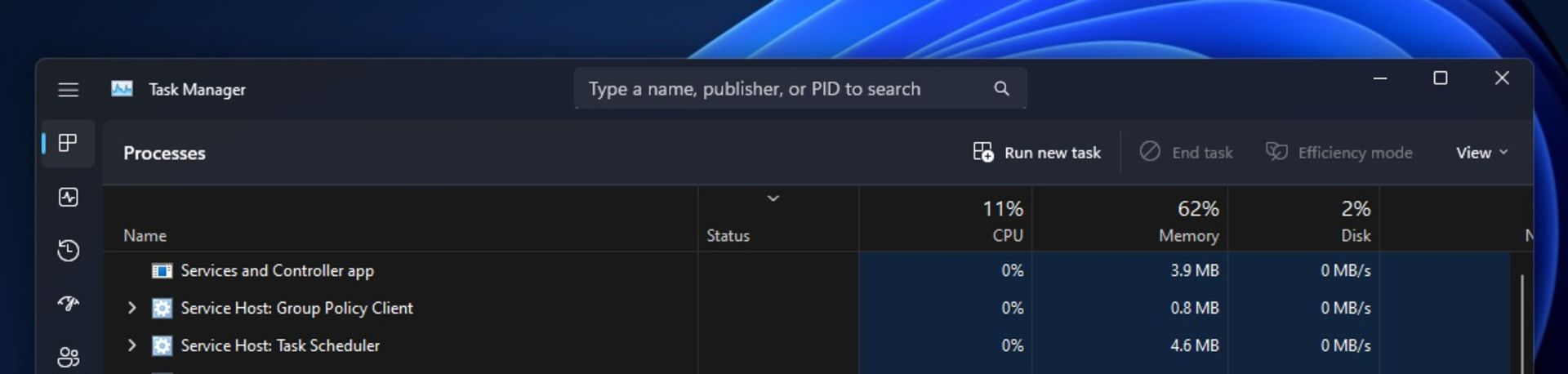This screenshot has width=1568, height=374.
Task: Sort by the Disk column header
Action: pos(1303,220)
